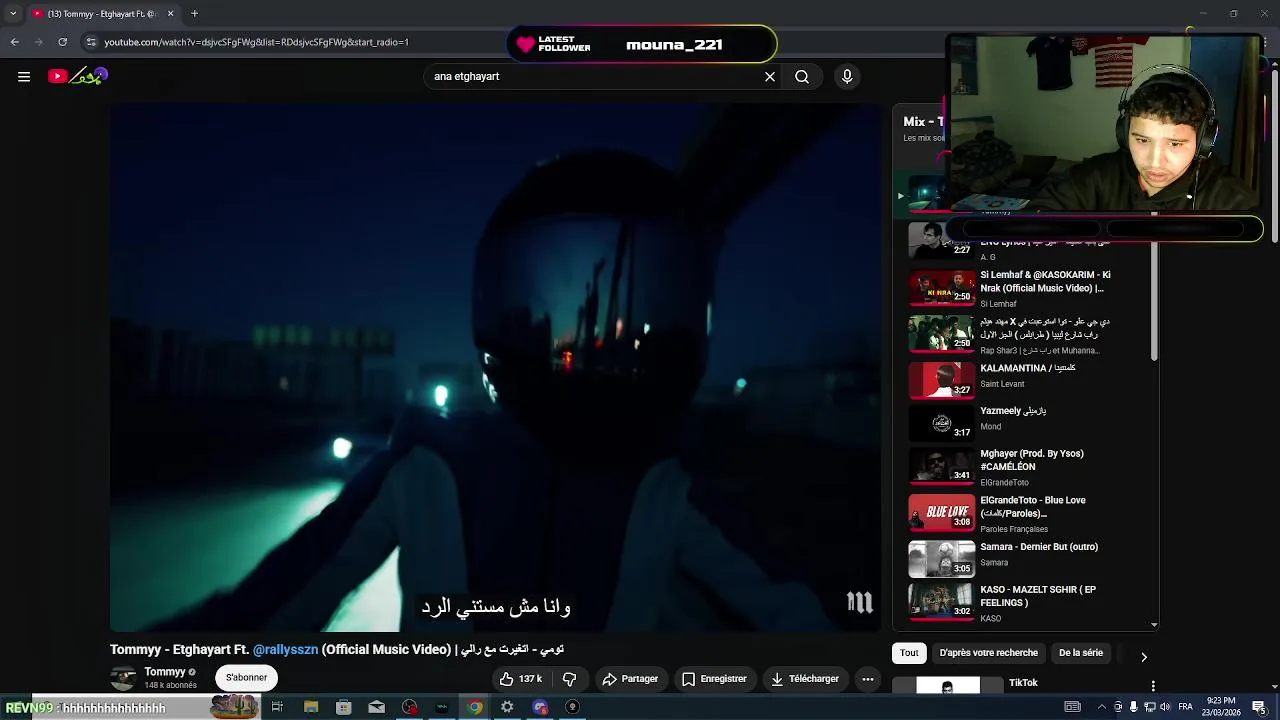
Task: Open a new browser tab
Action: [194, 13]
